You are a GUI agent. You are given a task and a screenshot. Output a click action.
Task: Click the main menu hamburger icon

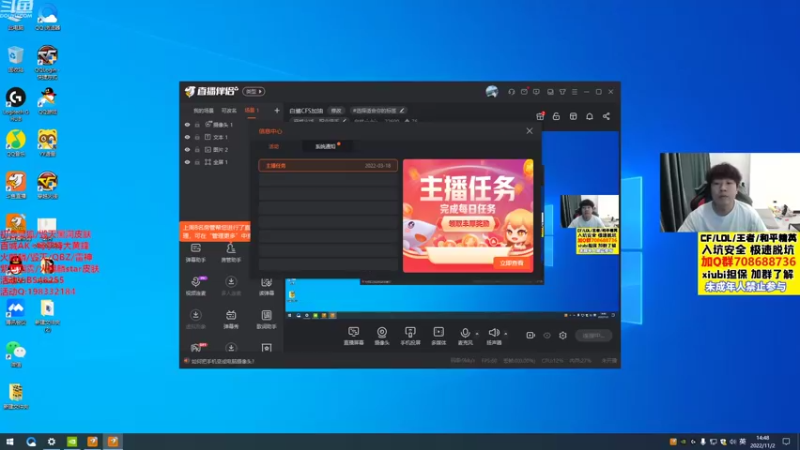click(574, 92)
